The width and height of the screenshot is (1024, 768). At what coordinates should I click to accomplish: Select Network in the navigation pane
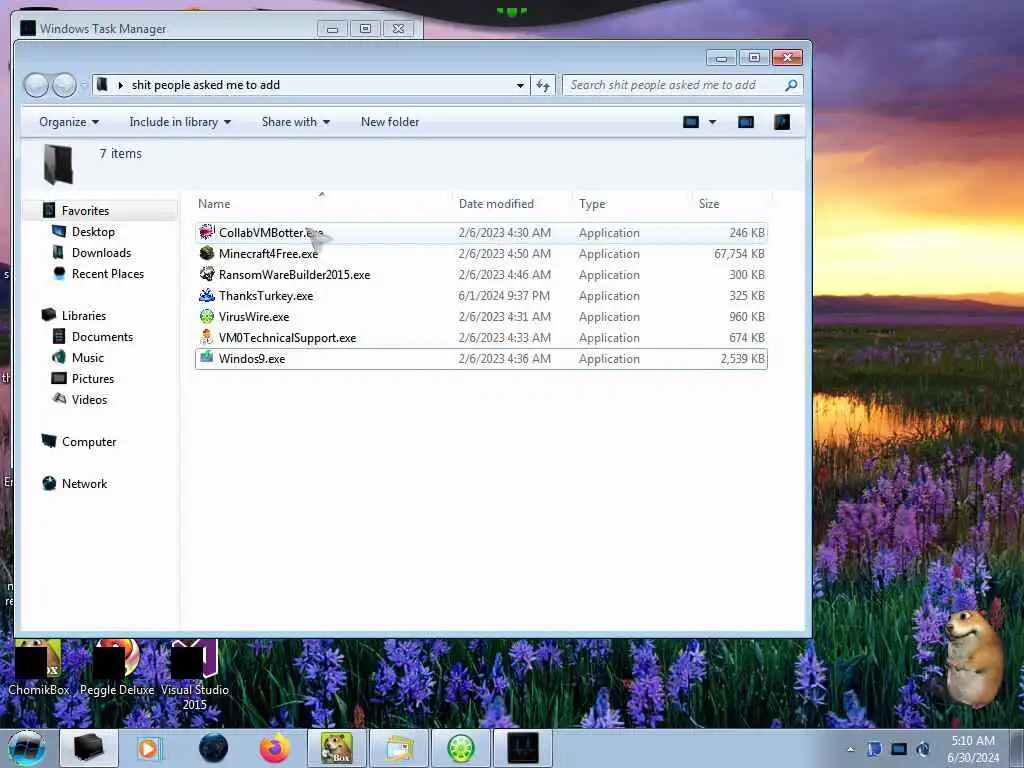84,484
